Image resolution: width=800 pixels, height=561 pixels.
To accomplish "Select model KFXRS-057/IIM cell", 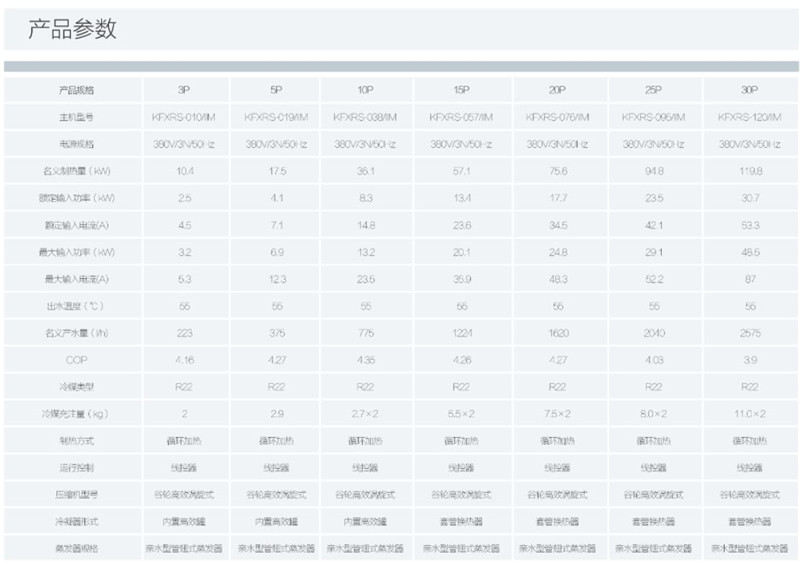I will coord(461,117).
